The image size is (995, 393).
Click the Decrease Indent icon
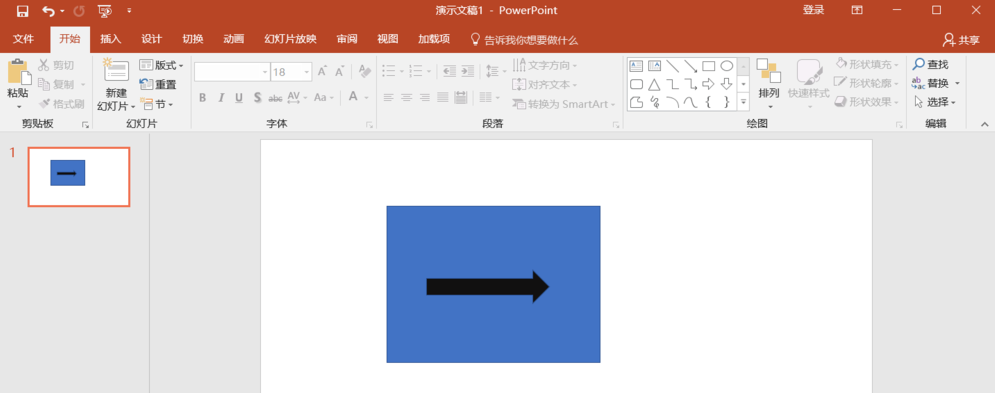pyautogui.click(x=449, y=71)
